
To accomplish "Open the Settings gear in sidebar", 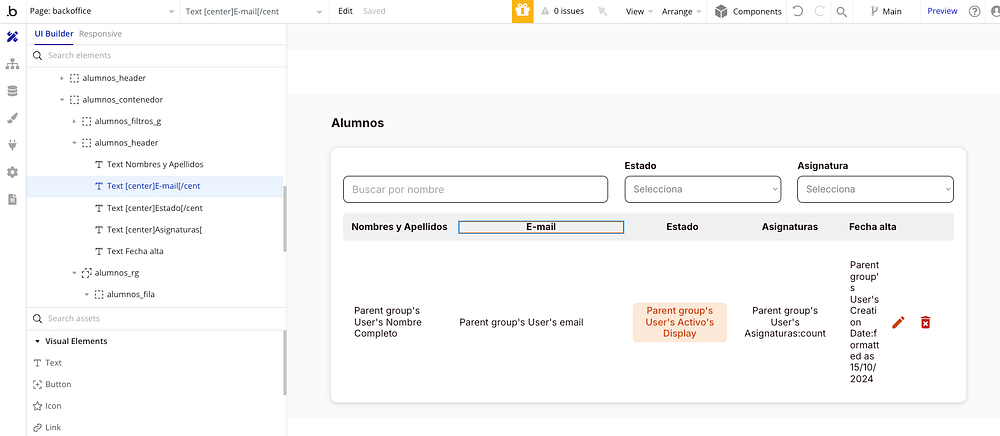I will [12, 172].
